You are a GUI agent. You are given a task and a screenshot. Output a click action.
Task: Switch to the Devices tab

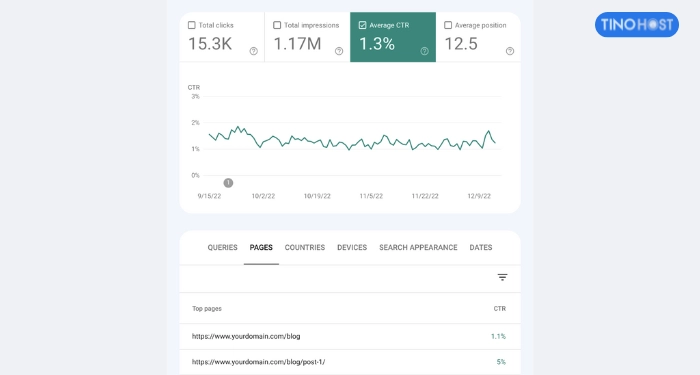(352, 247)
